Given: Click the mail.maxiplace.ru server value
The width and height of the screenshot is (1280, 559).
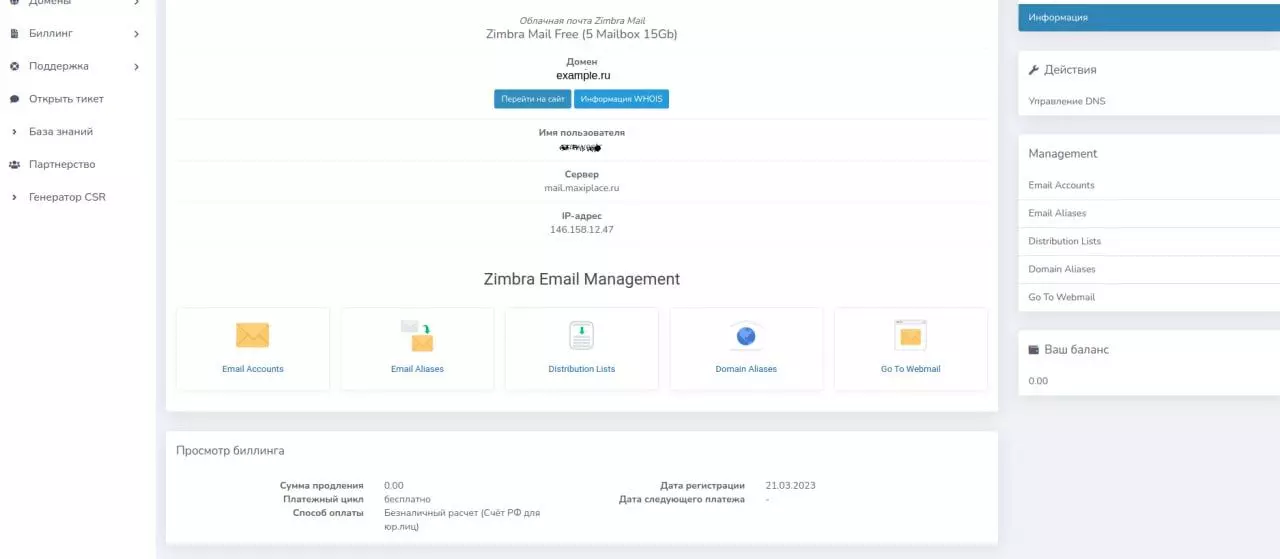Looking at the screenshot, I should [x=582, y=187].
